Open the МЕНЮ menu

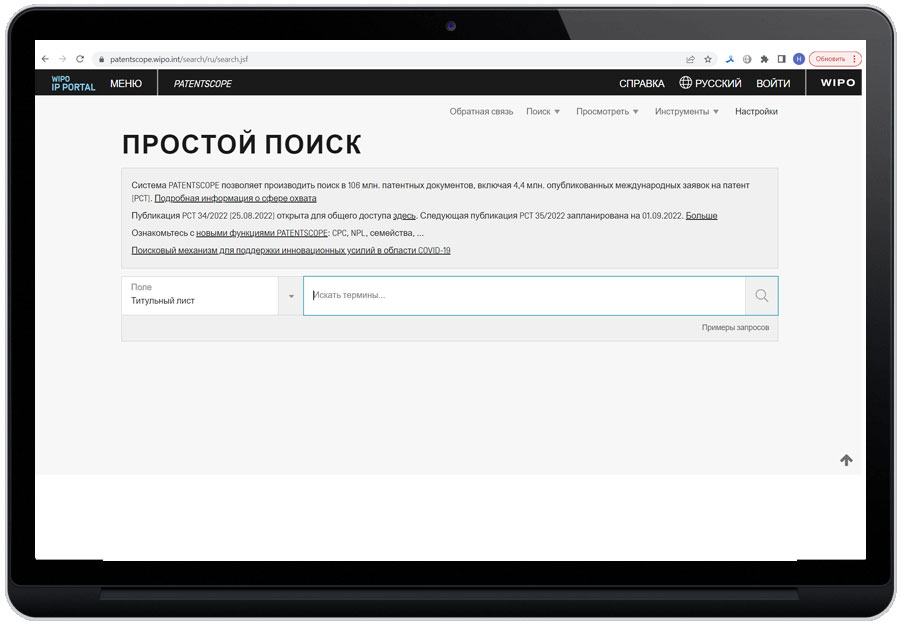[126, 82]
